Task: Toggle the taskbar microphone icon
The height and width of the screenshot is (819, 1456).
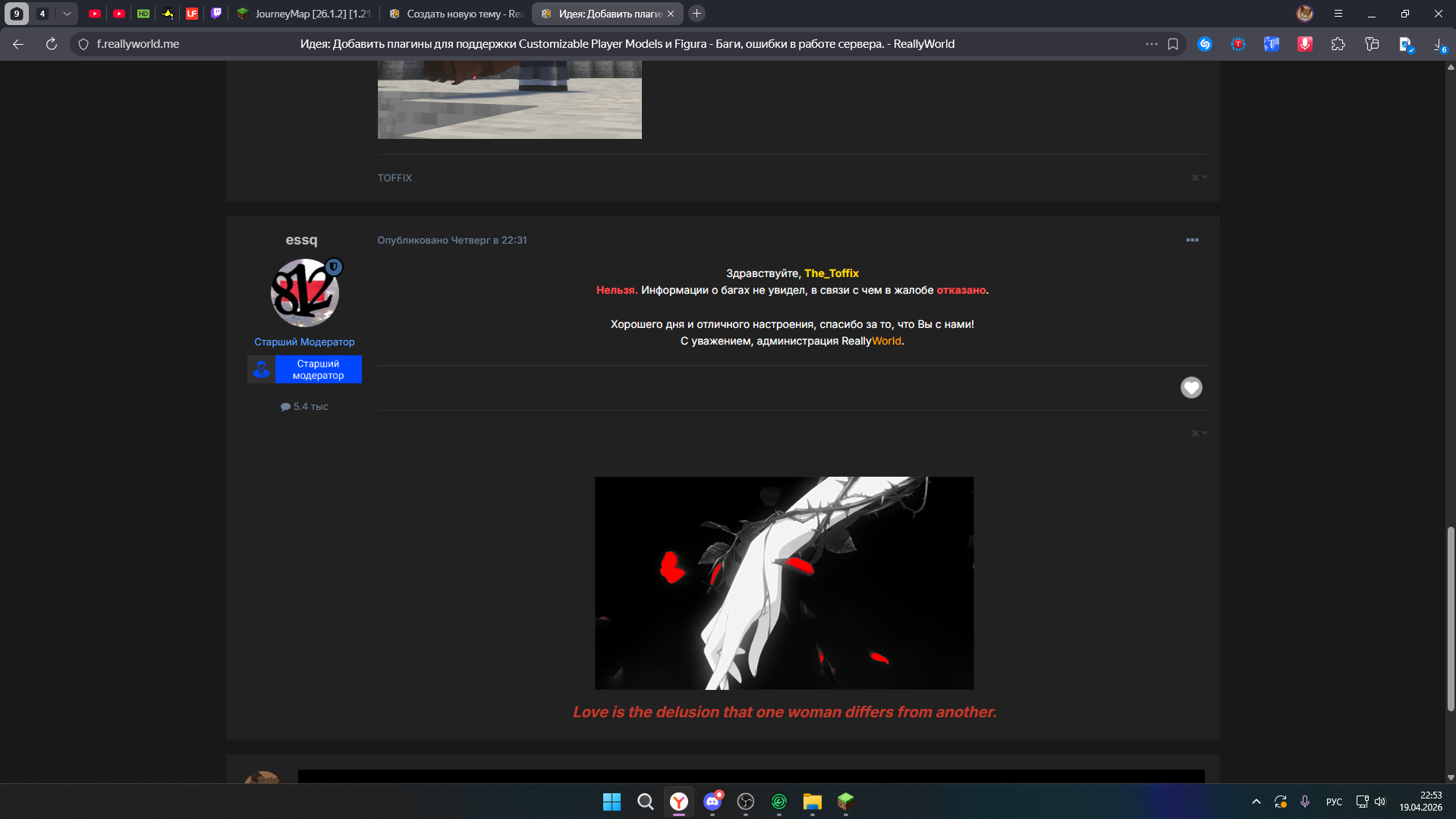Action: tap(1305, 802)
